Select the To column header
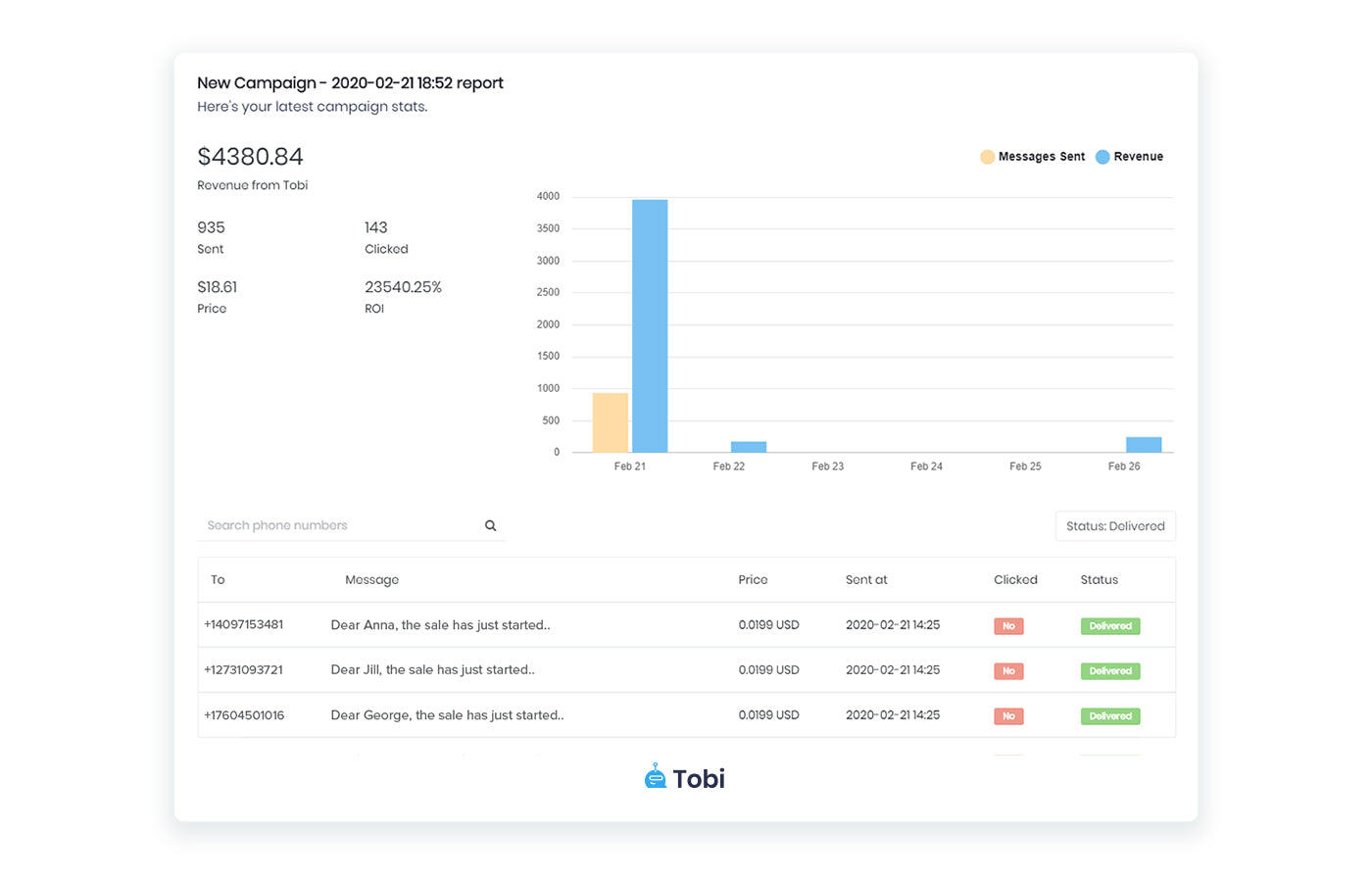Image resolution: width=1372 pixels, height=882 pixels. [x=218, y=580]
